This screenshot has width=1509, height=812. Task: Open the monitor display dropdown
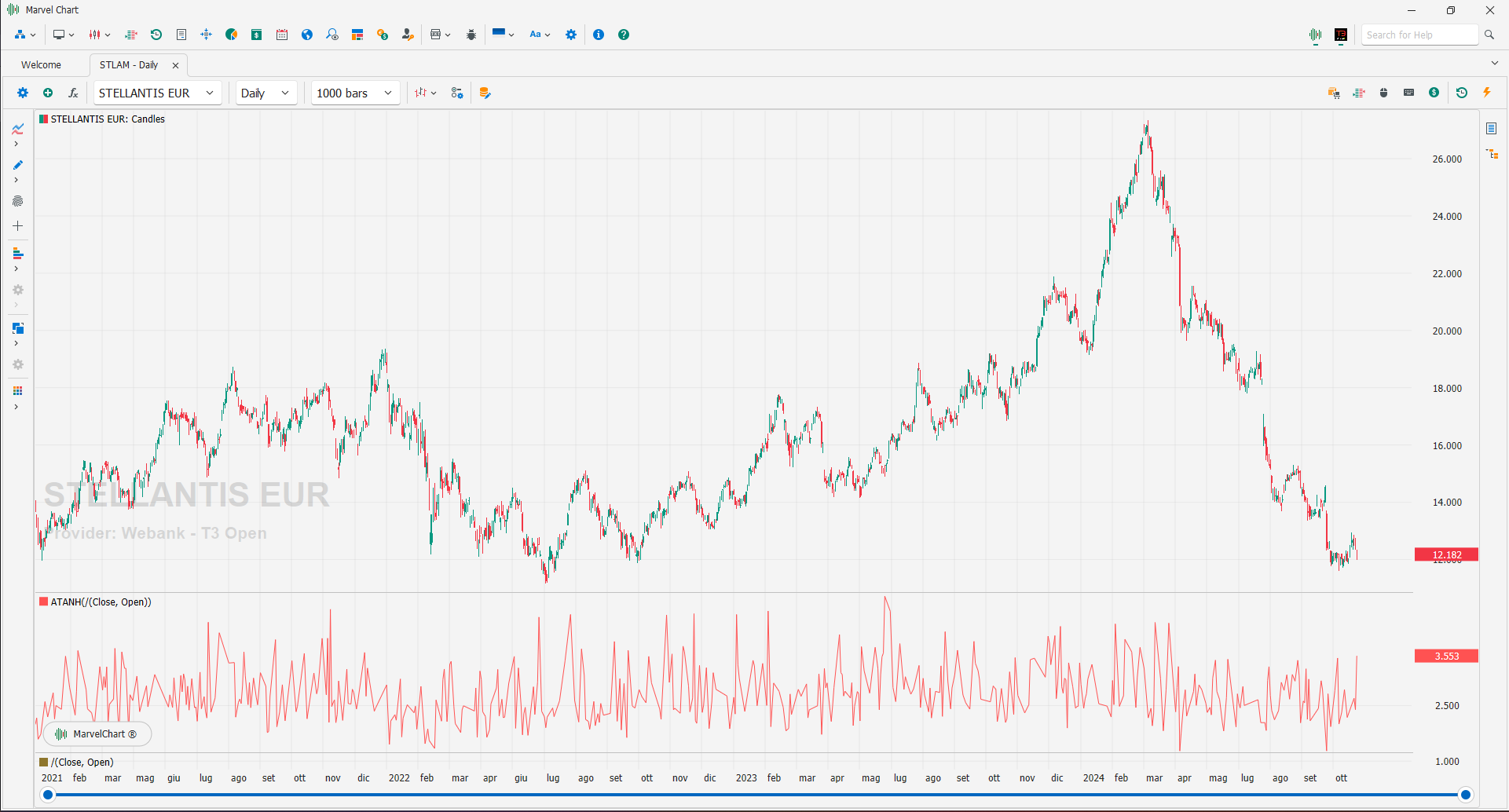(x=63, y=35)
